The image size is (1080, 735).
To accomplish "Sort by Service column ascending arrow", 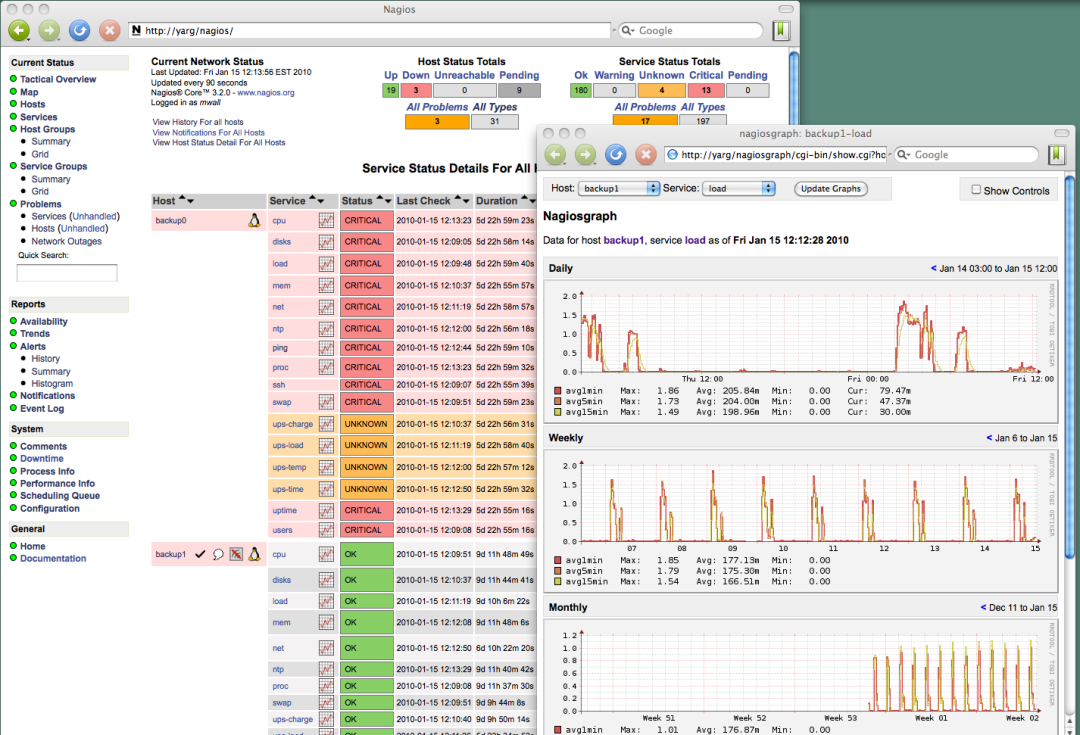I will tap(312, 198).
